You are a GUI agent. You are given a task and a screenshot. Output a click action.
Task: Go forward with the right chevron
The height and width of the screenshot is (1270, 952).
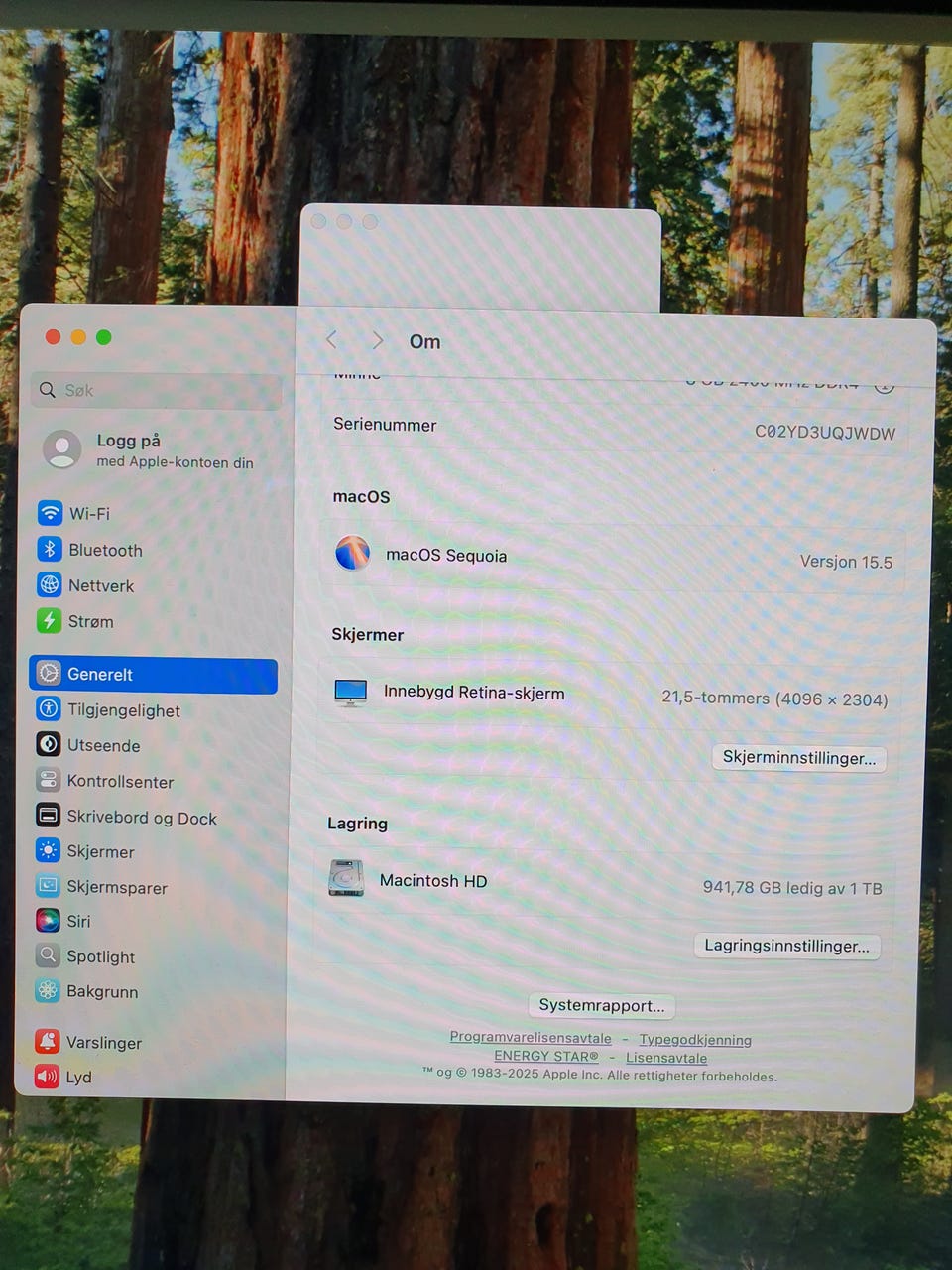click(377, 340)
